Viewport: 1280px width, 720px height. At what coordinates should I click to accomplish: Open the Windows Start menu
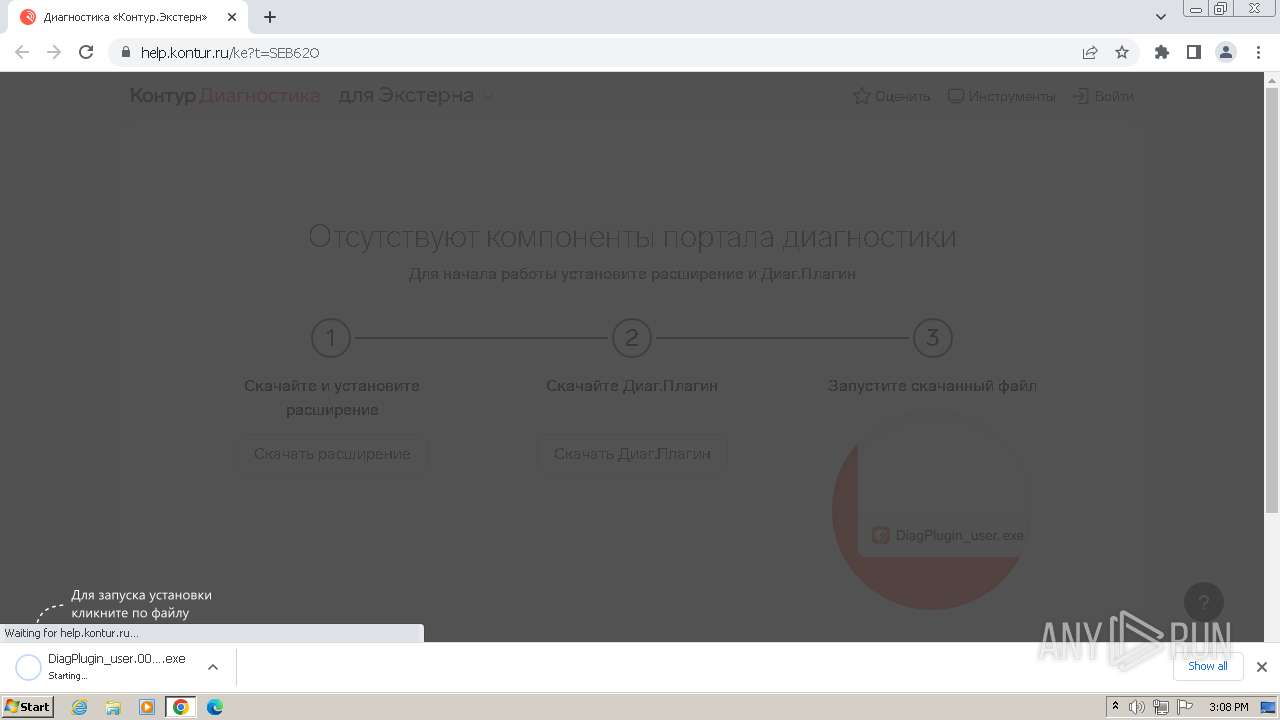[28, 707]
